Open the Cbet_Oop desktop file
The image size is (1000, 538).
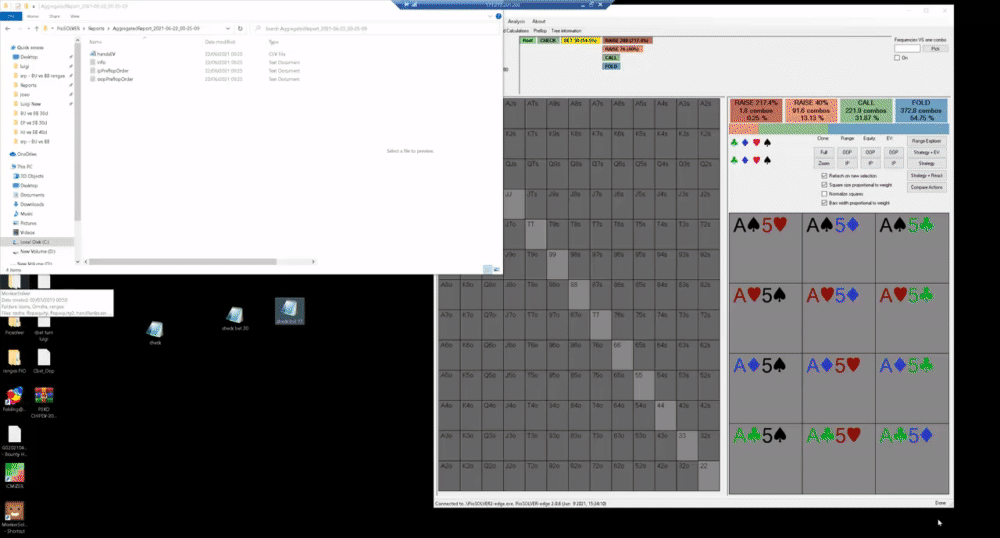(x=43, y=361)
